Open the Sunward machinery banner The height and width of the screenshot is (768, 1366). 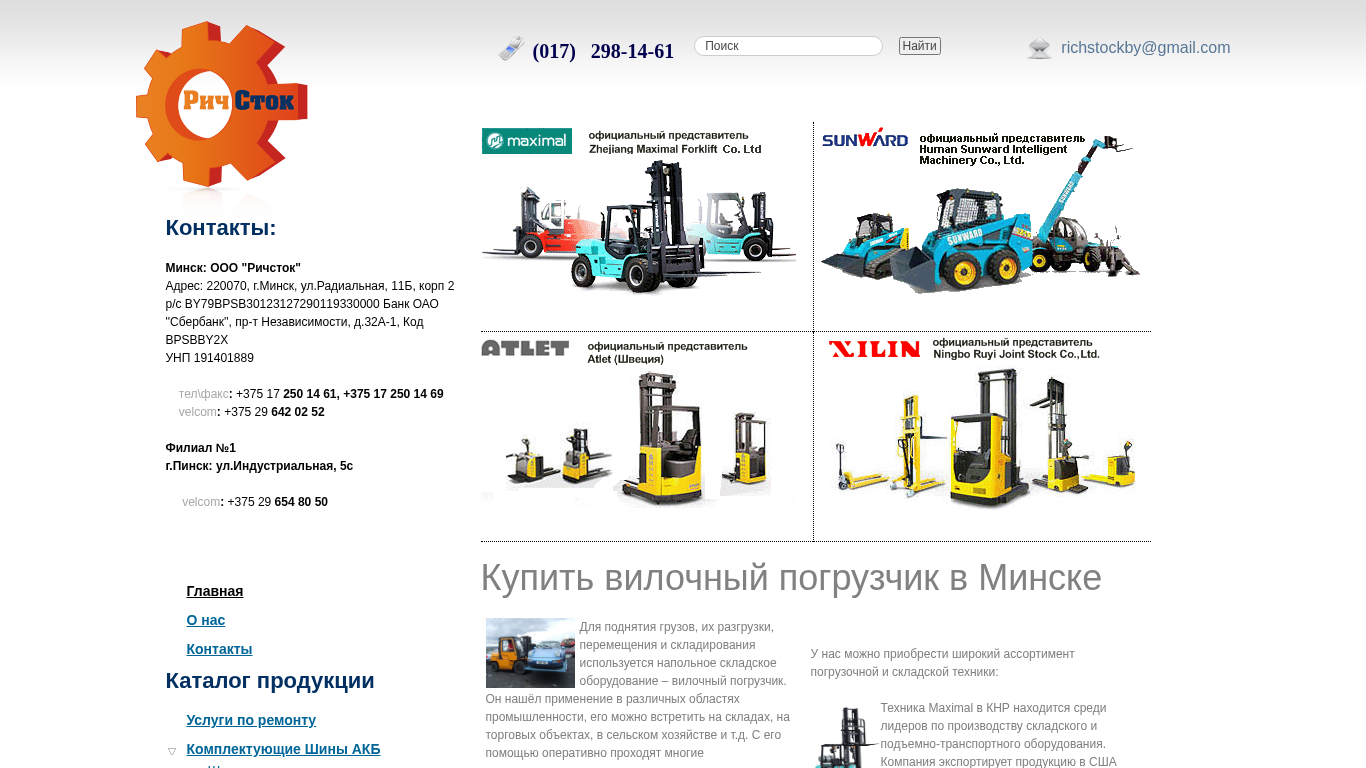click(981, 211)
